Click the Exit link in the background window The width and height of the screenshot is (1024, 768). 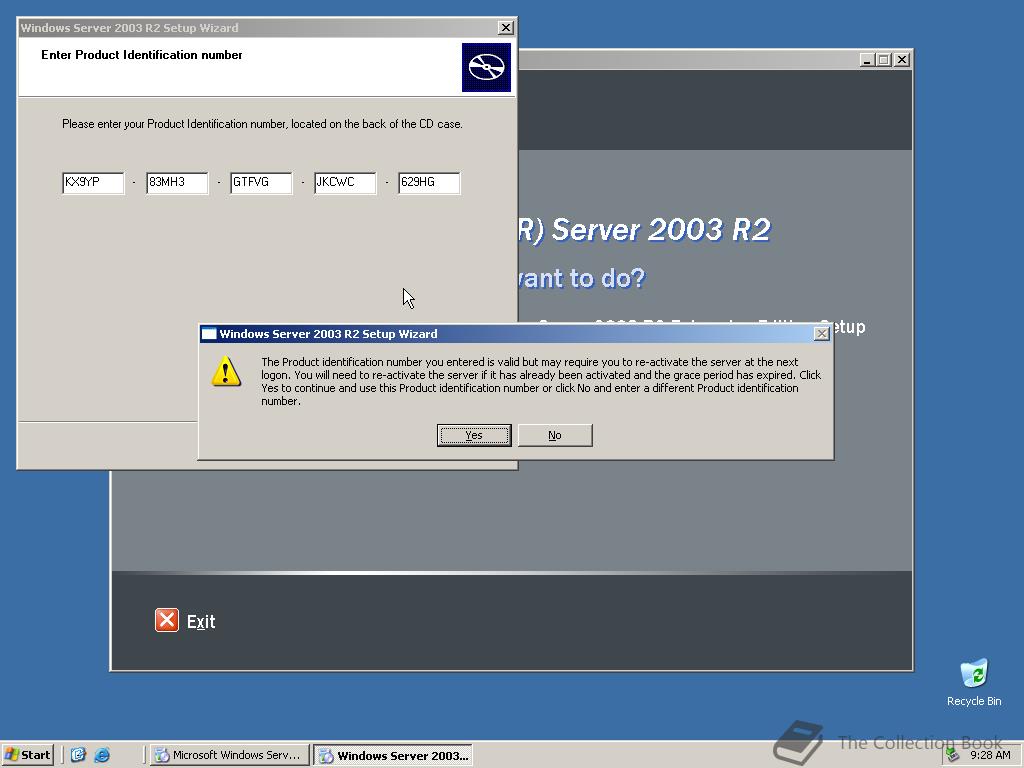tap(200, 622)
